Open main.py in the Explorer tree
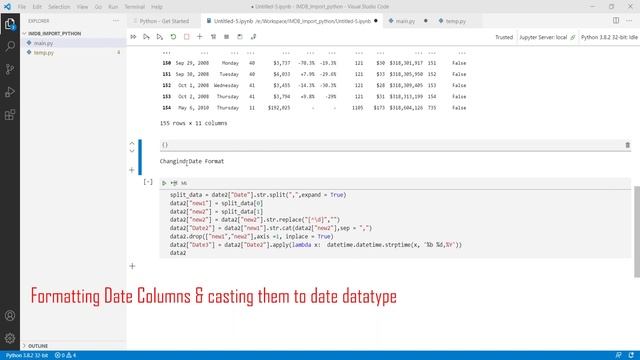 coord(43,43)
